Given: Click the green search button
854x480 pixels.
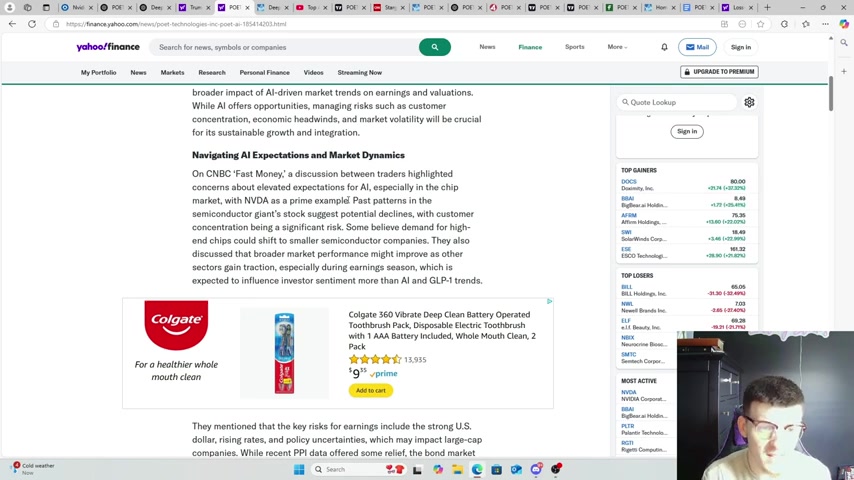Looking at the screenshot, I should click(x=435, y=47).
